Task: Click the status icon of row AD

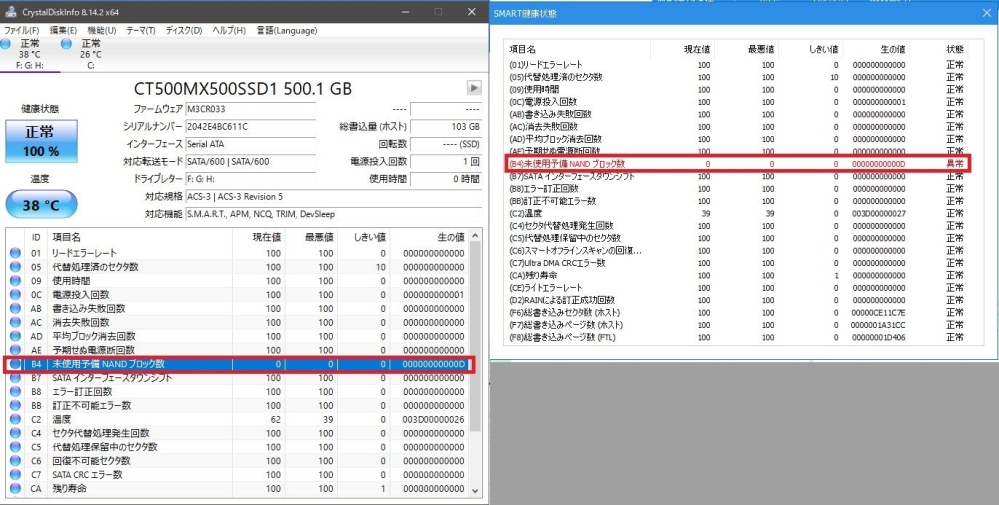Action: [15, 336]
